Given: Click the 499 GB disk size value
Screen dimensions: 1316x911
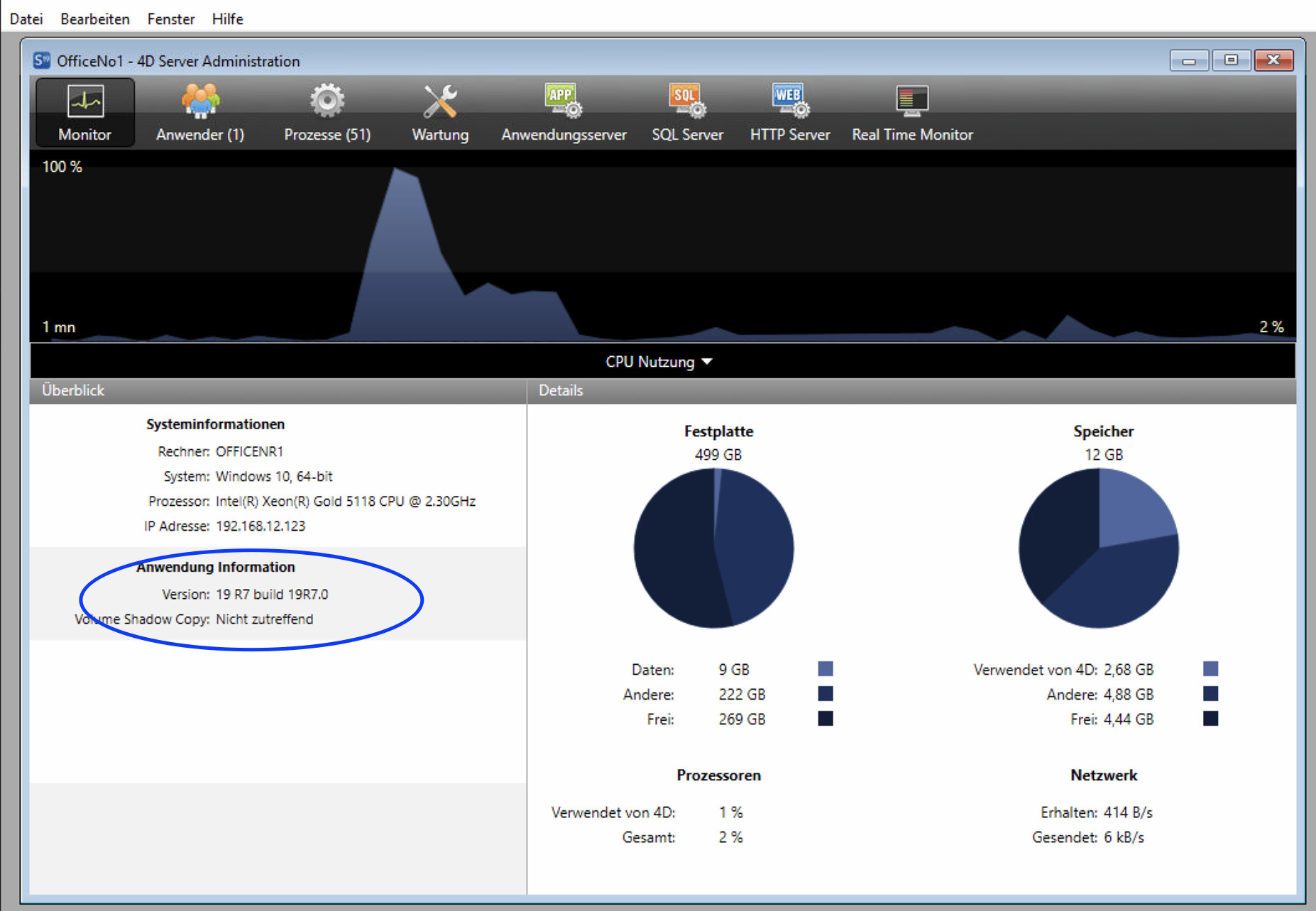Looking at the screenshot, I should (x=718, y=454).
